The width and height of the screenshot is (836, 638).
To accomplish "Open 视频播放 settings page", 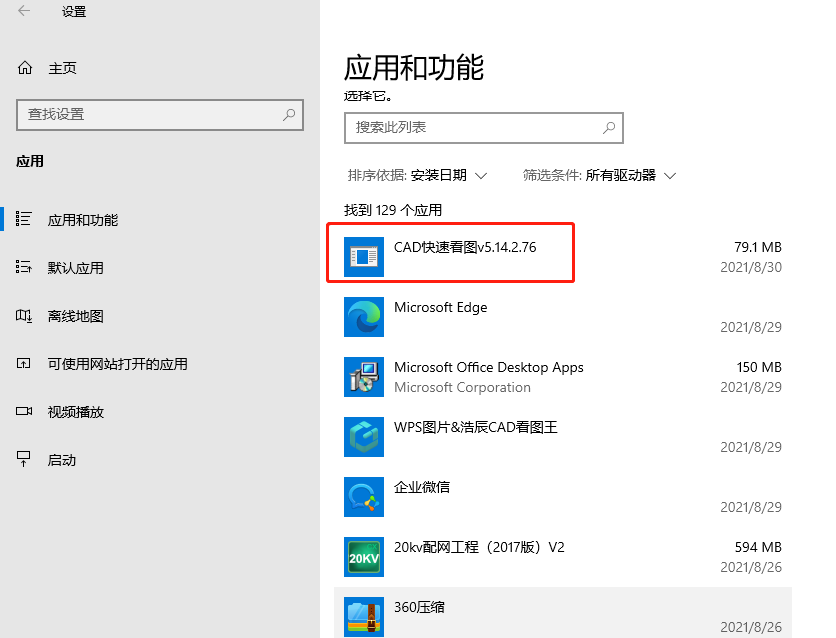I will 76,412.
